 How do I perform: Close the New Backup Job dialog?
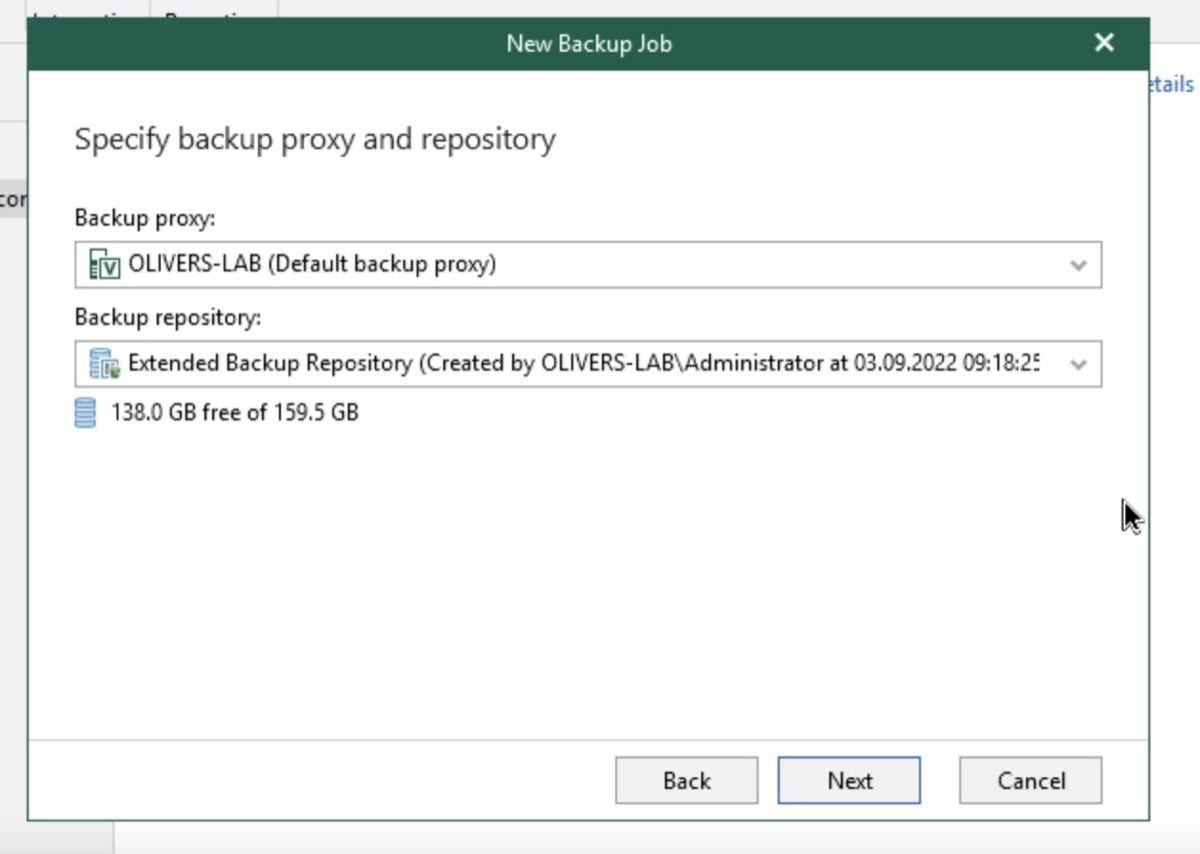(1104, 43)
